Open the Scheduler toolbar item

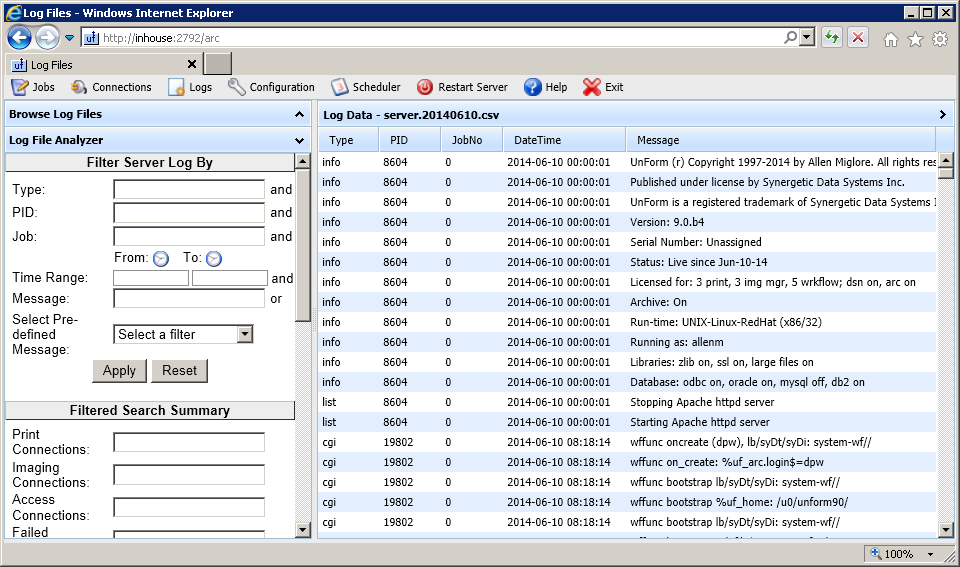coord(339,87)
